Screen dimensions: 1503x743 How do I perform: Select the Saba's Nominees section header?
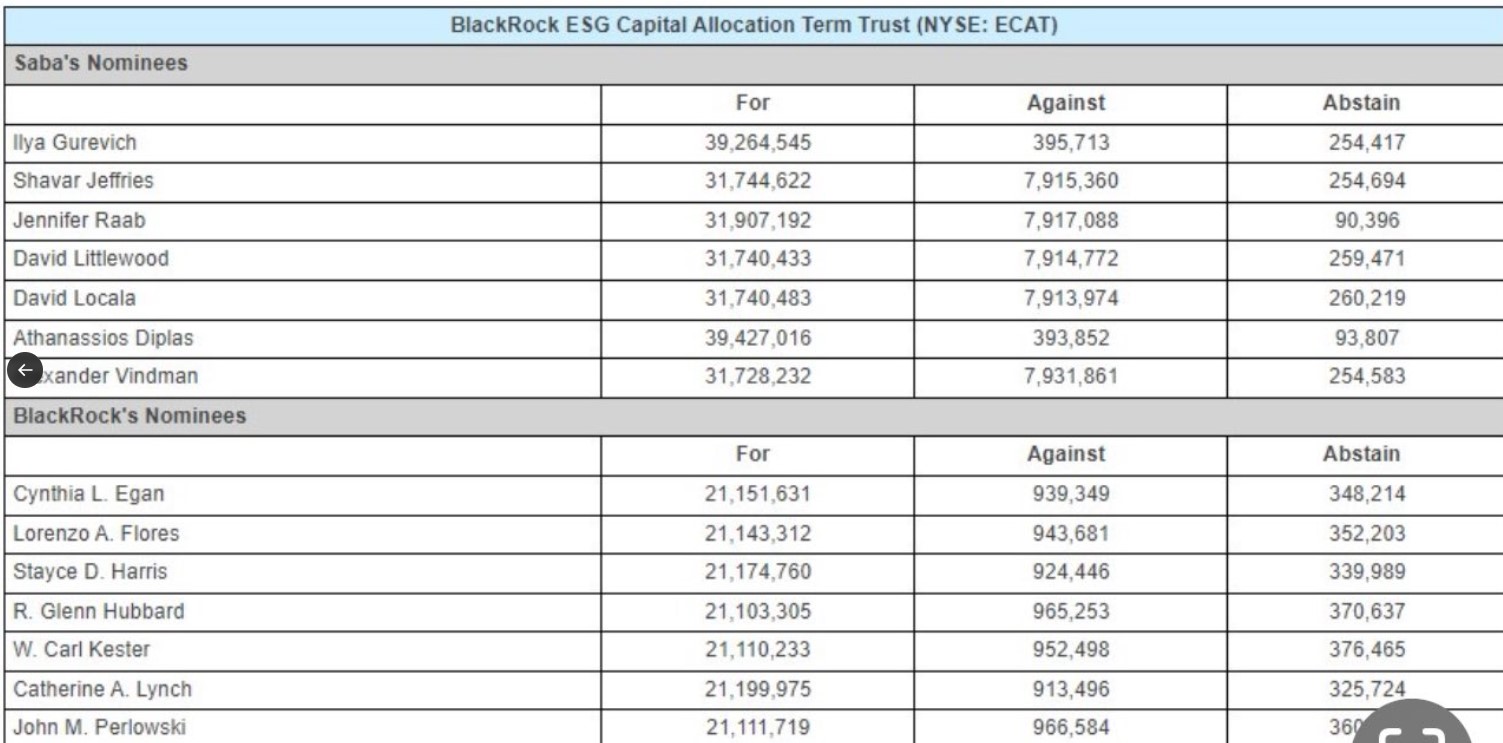click(x=100, y=63)
